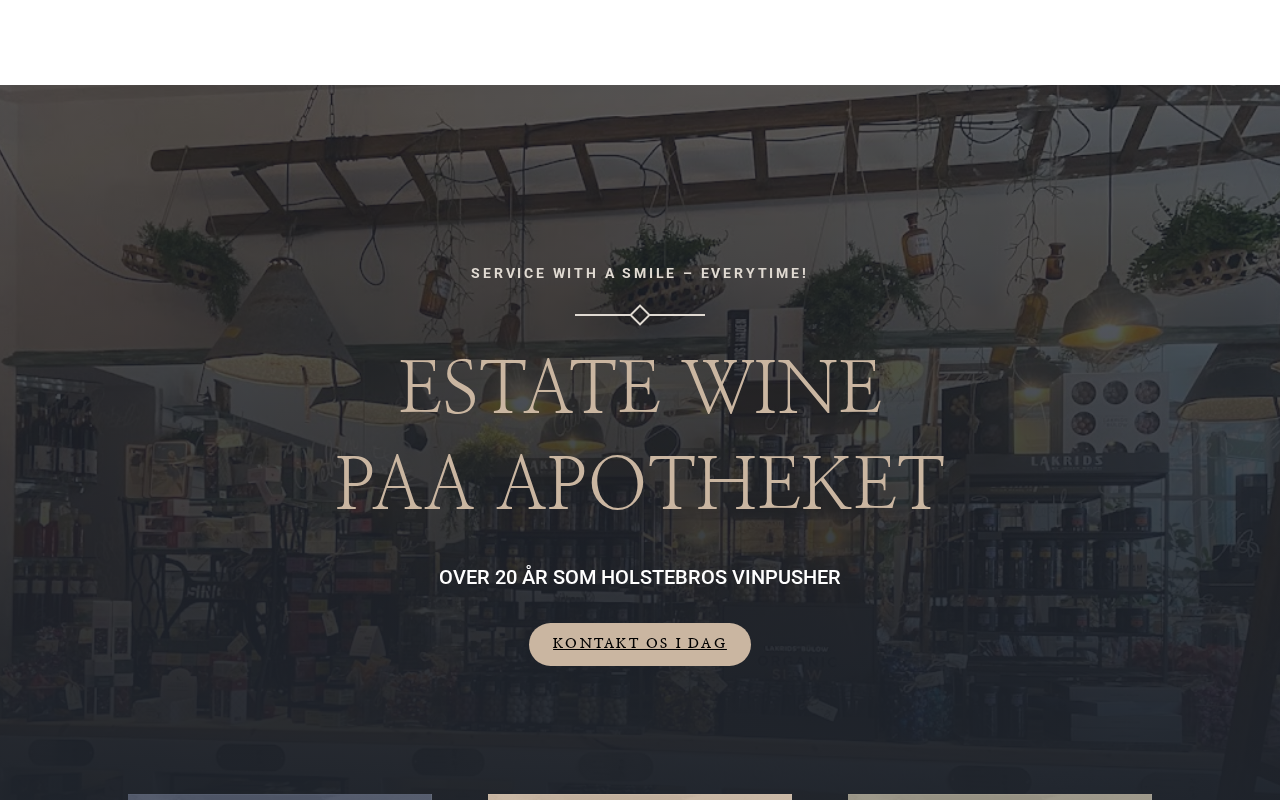Click the Kontakt os i dag button
Image resolution: width=1280 pixels, height=800 pixels.
[640, 644]
